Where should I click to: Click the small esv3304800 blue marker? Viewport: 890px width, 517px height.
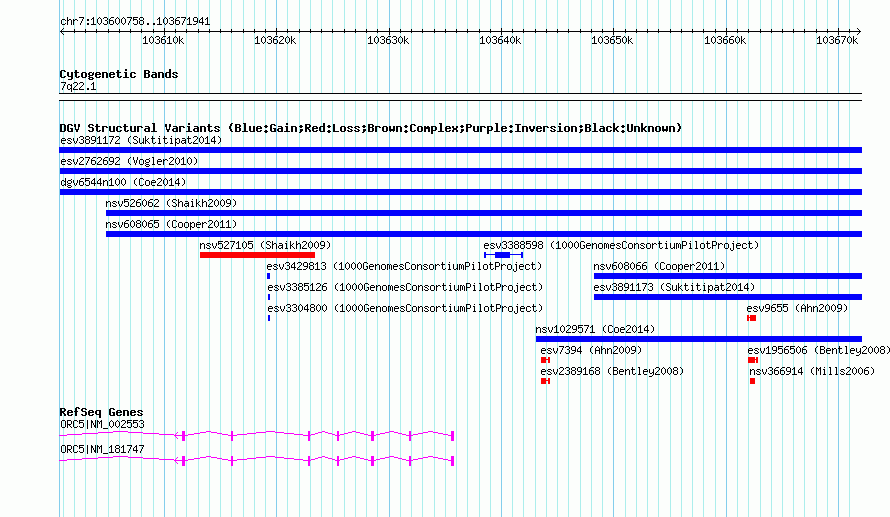(x=269, y=318)
